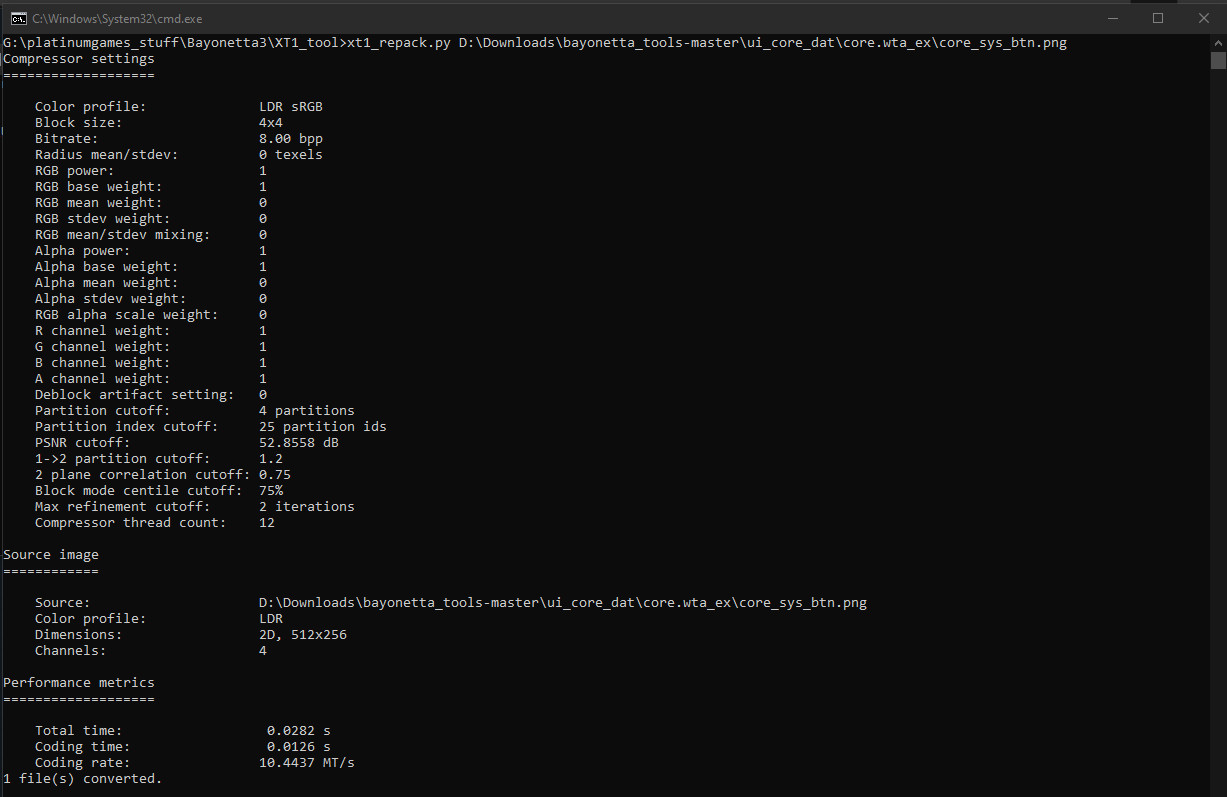Click the 'Alpha stdev weight:' label
Image resolution: width=1227 pixels, height=797 pixels.
point(111,299)
